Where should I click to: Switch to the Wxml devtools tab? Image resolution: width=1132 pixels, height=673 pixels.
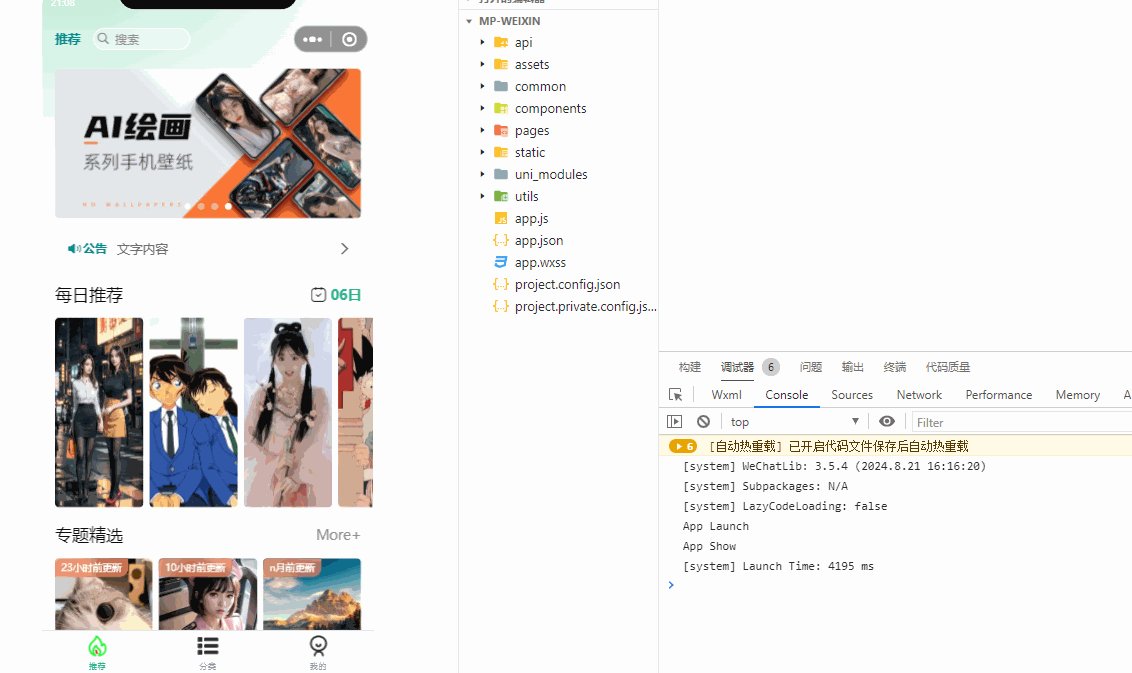(726, 395)
